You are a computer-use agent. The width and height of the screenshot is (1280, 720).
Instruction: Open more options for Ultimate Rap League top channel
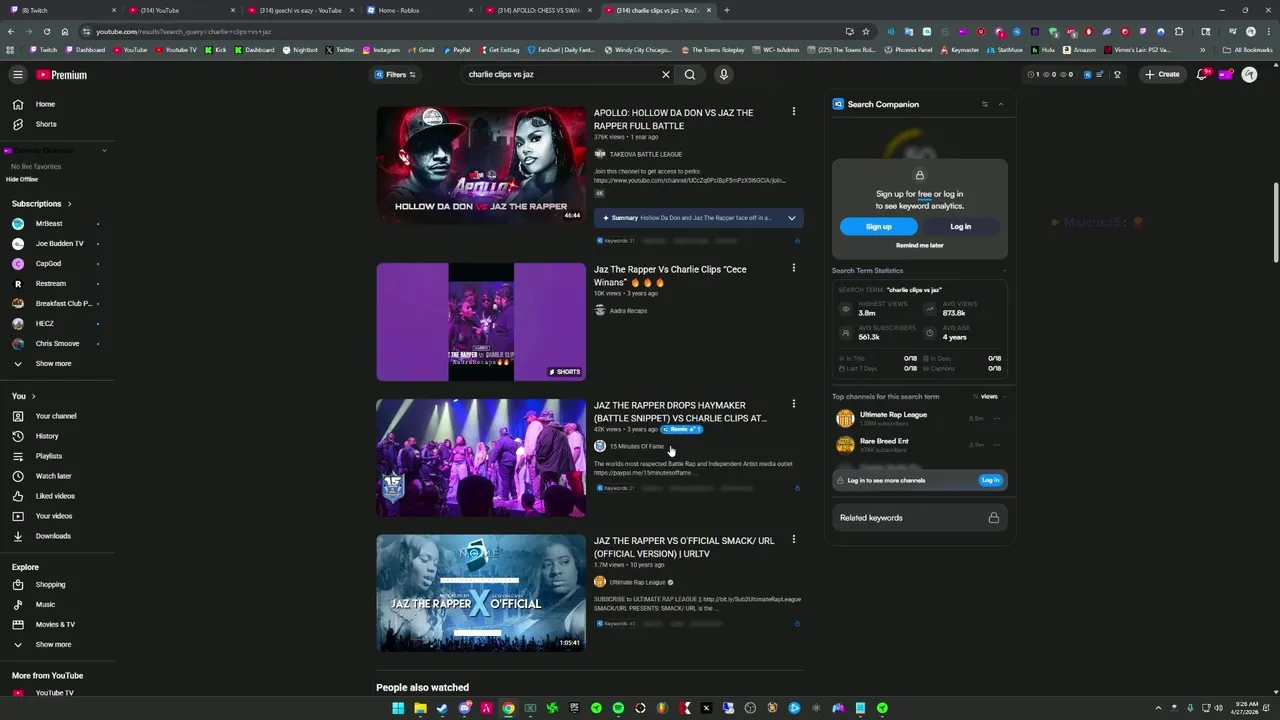pyautogui.click(x=997, y=418)
